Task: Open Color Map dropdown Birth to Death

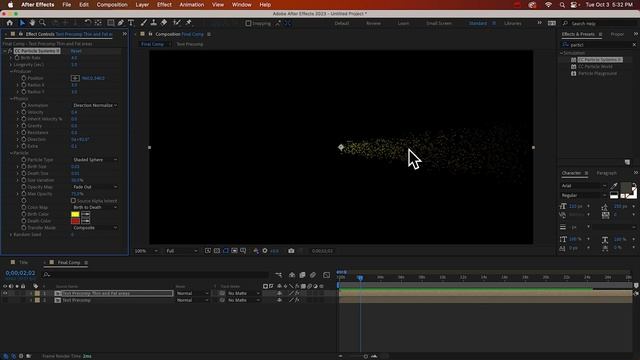Action: (x=95, y=207)
